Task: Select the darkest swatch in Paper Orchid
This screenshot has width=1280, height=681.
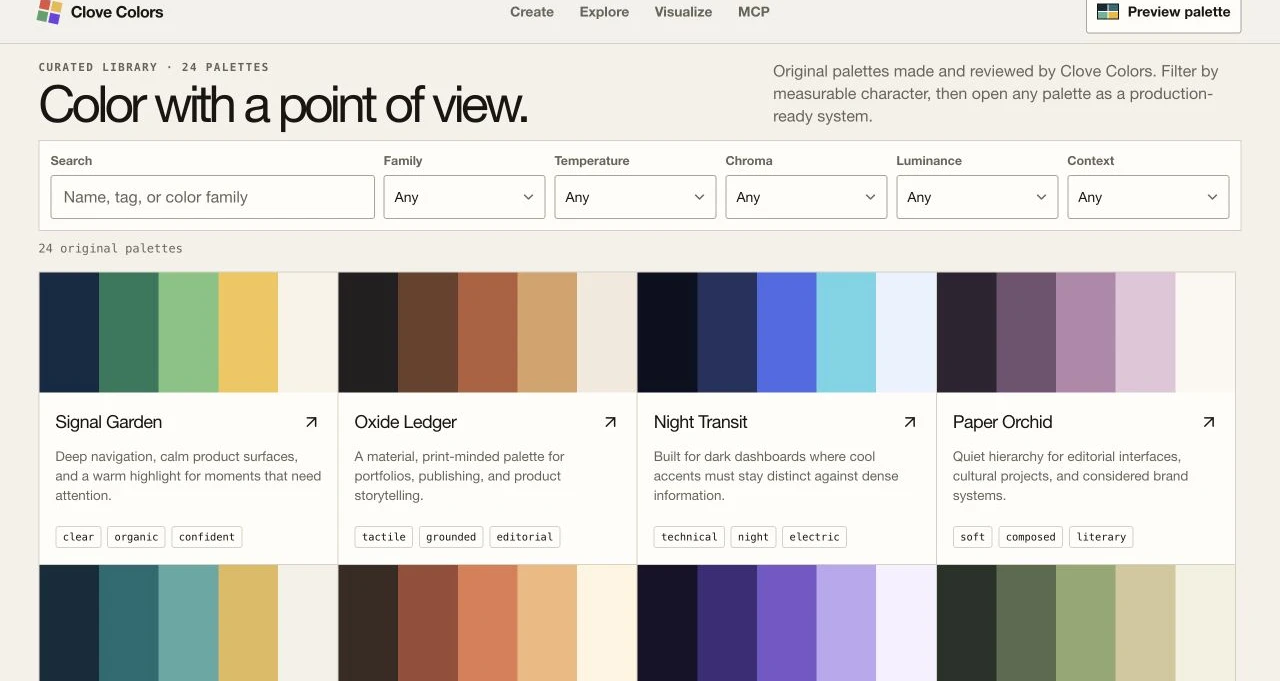Action: point(967,332)
